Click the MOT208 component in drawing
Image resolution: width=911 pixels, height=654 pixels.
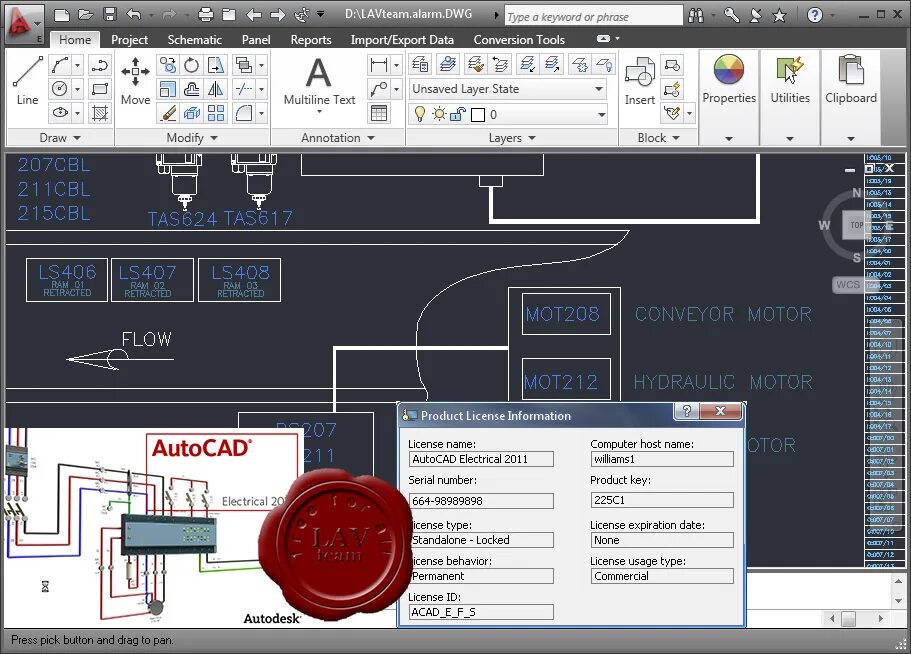[566, 314]
